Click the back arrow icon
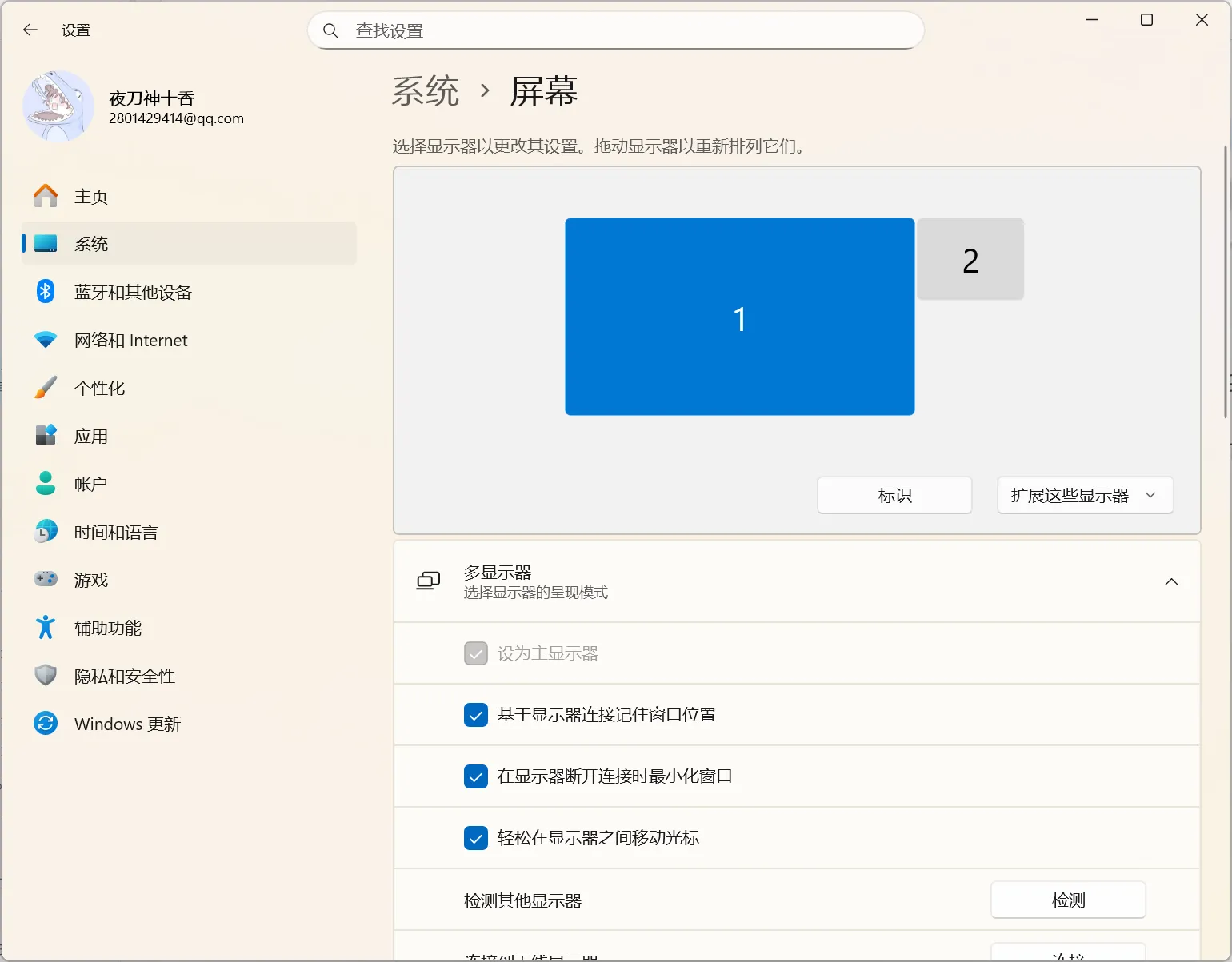 coord(30,30)
